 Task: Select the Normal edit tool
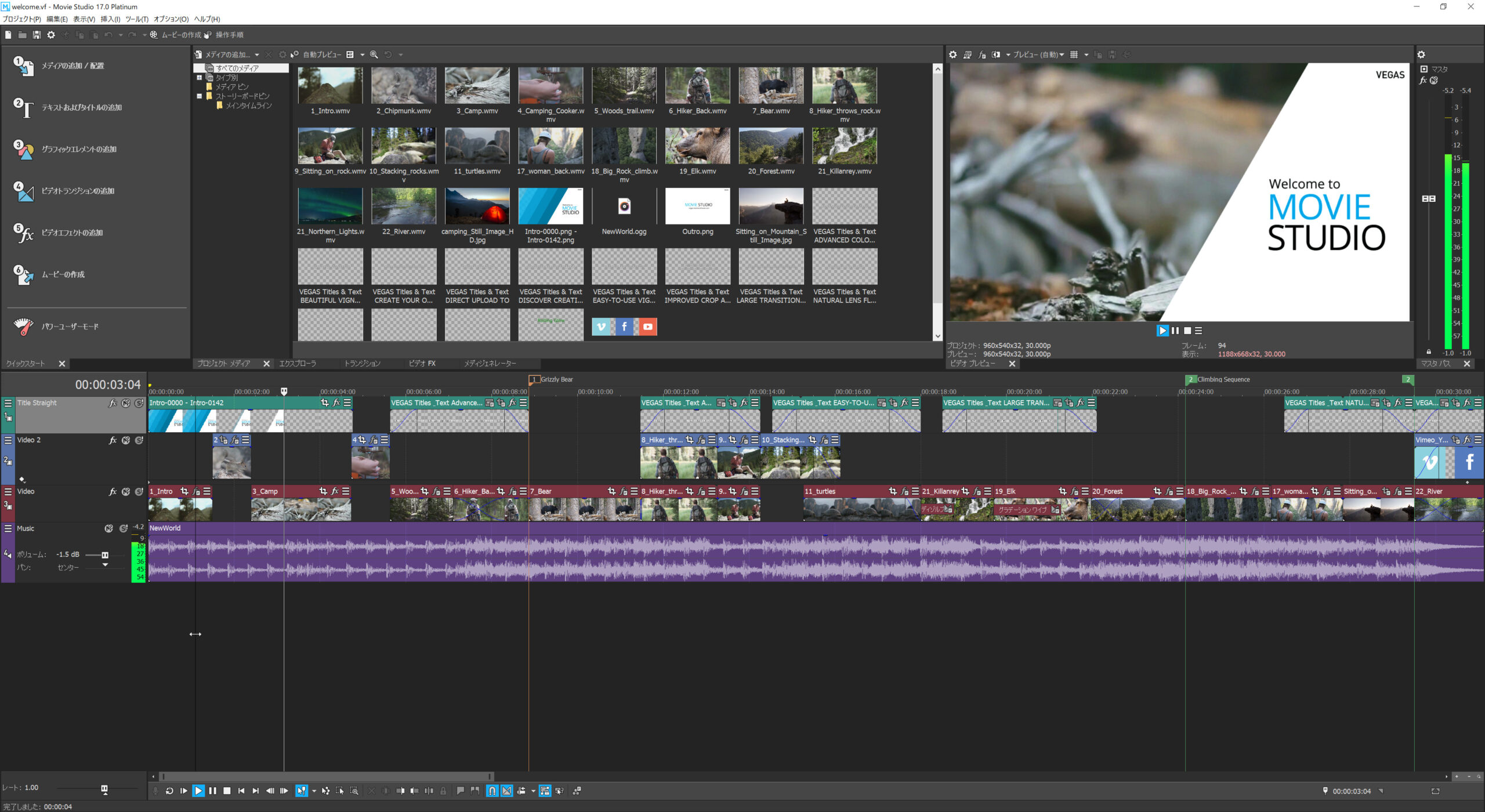pos(302,791)
